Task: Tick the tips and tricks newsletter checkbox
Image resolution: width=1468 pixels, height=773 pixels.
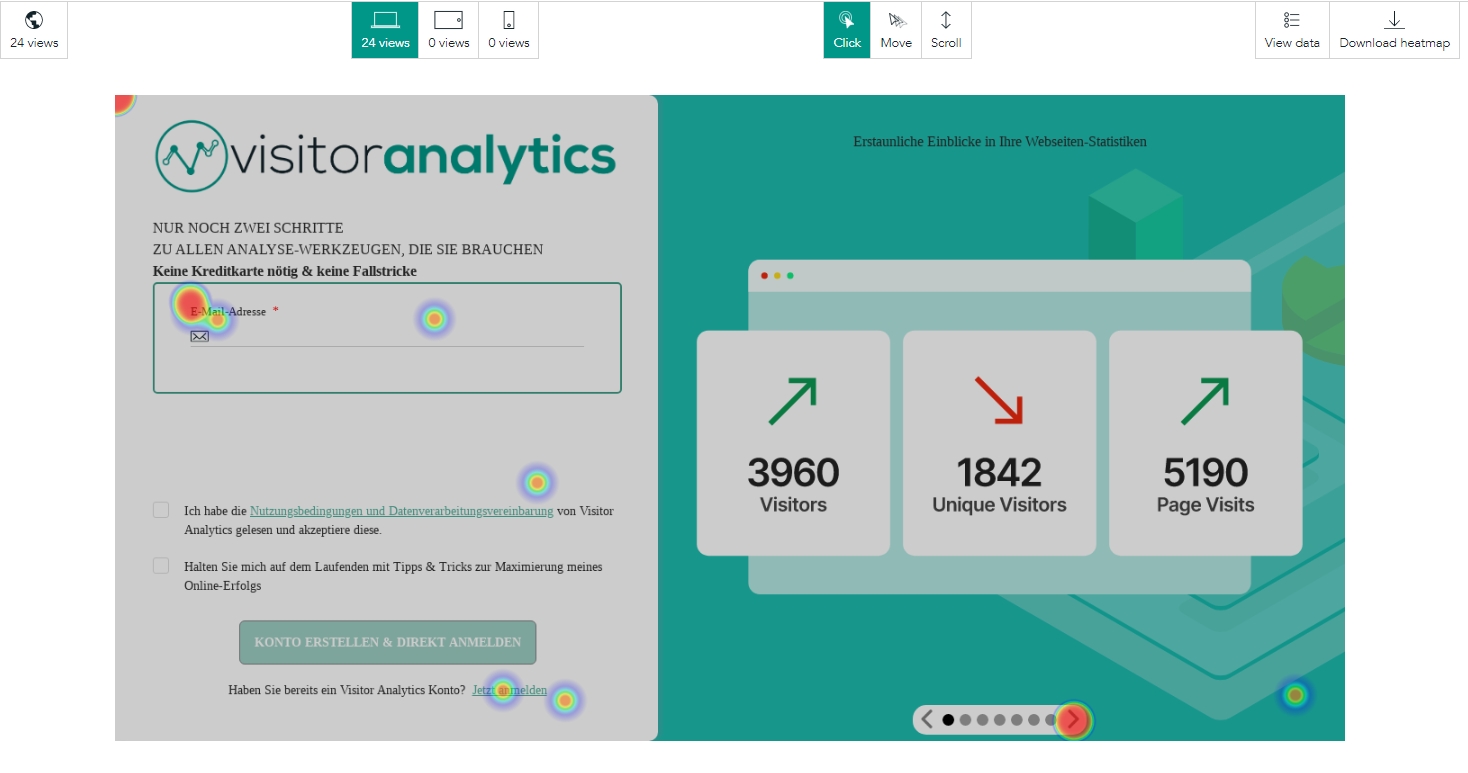Action: tap(161, 566)
